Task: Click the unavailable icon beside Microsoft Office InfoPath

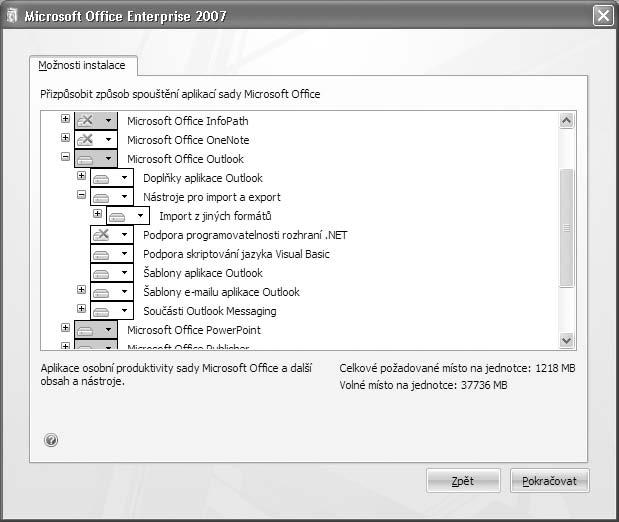Action: [85, 120]
